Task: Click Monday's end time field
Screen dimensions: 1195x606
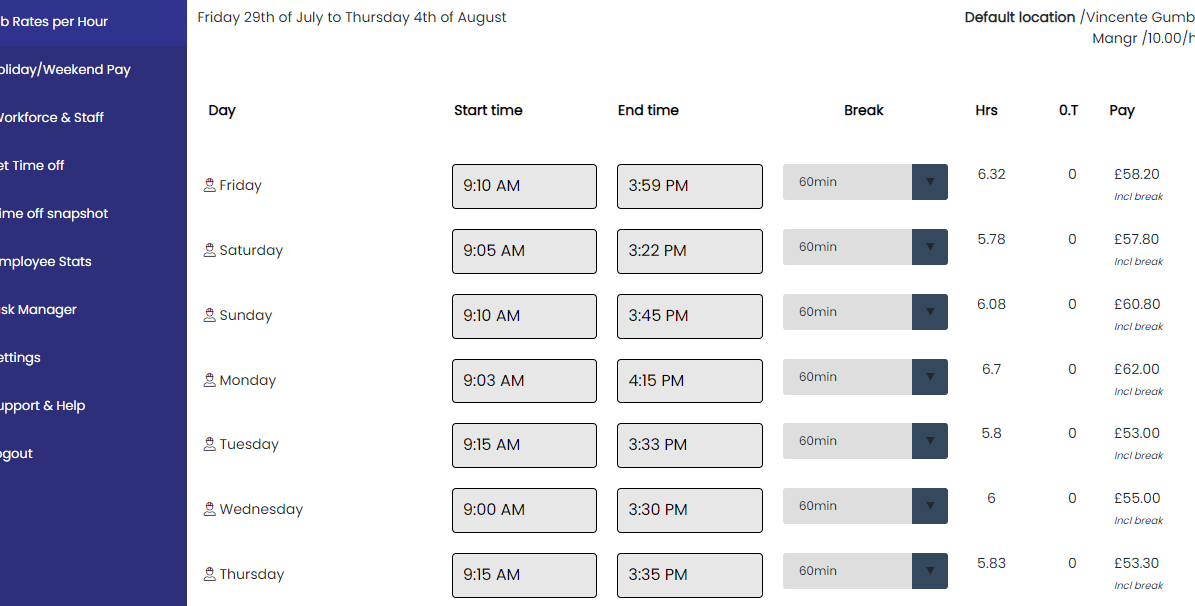Action: pyautogui.click(x=689, y=380)
